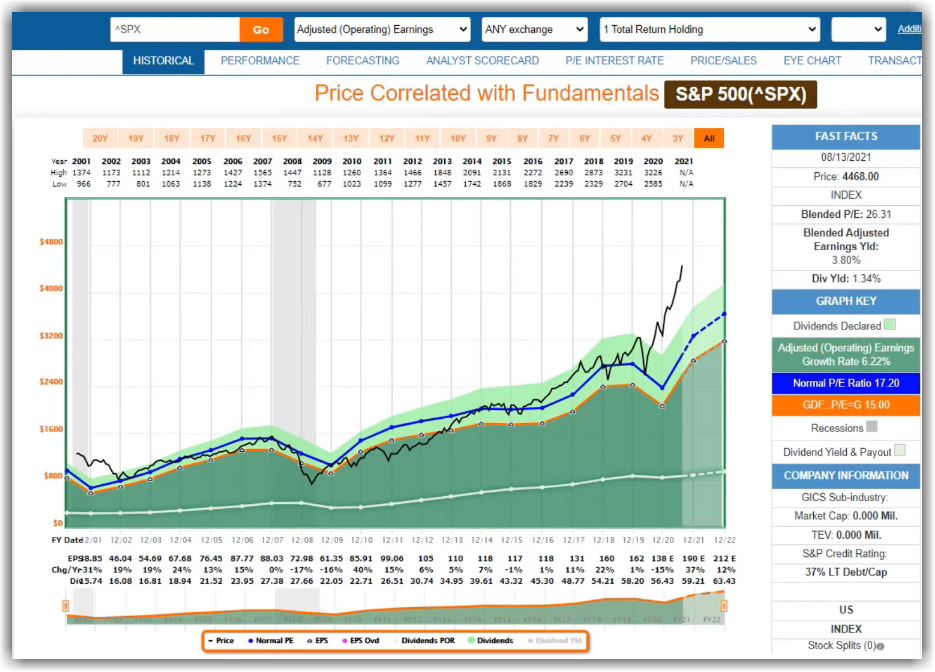Set chart range to 13Y

point(351,138)
